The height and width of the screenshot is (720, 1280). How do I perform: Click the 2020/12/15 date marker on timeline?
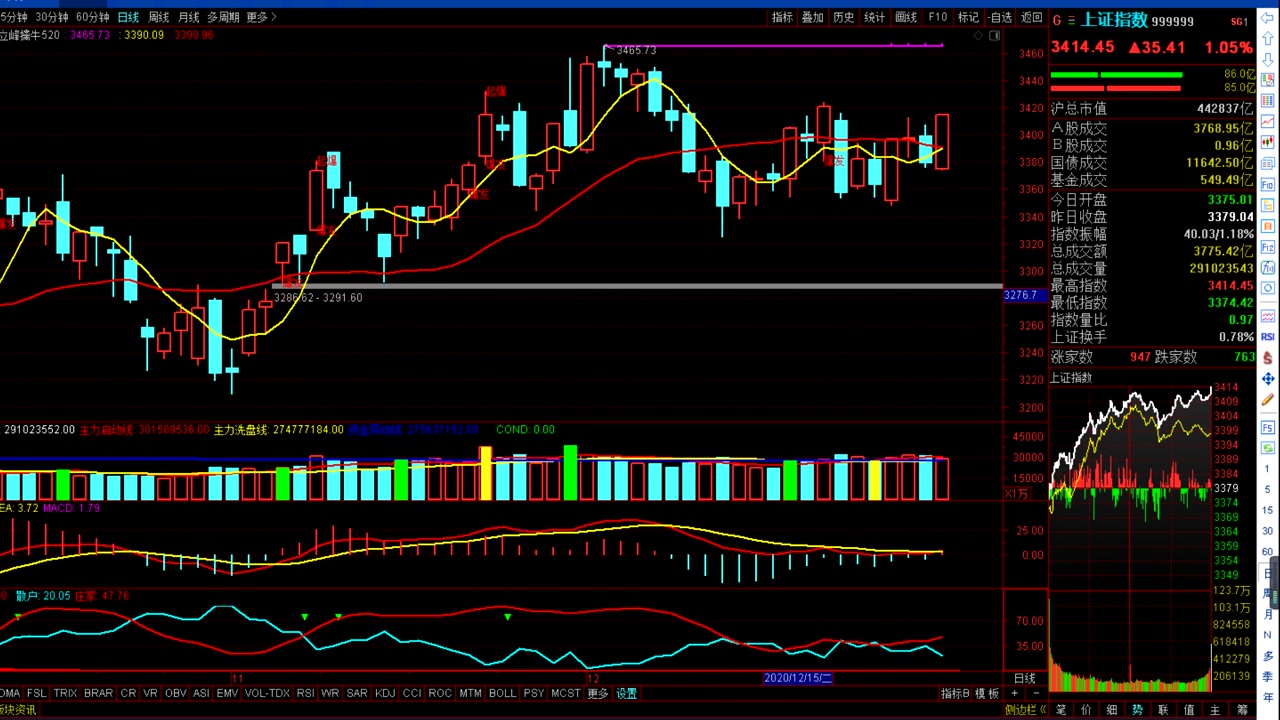point(798,678)
